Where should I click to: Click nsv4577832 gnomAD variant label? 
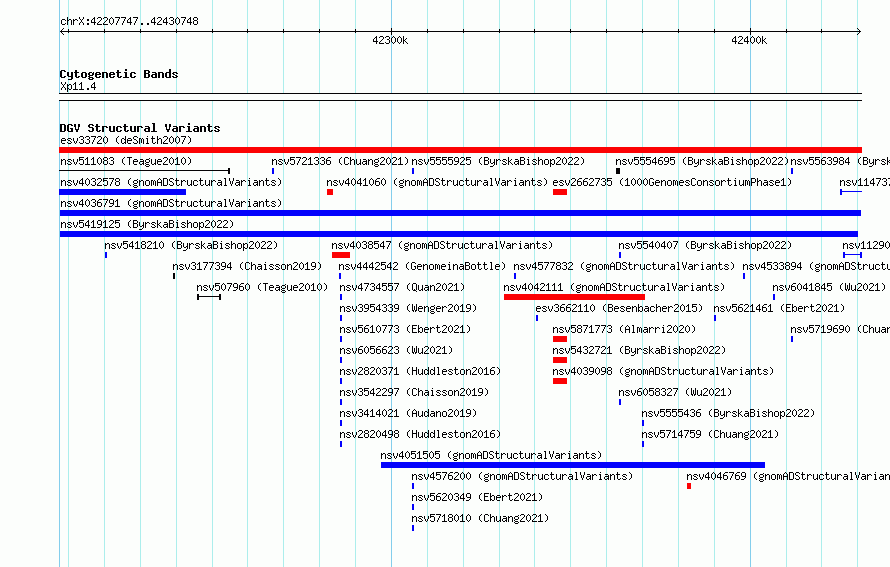[624, 266]
